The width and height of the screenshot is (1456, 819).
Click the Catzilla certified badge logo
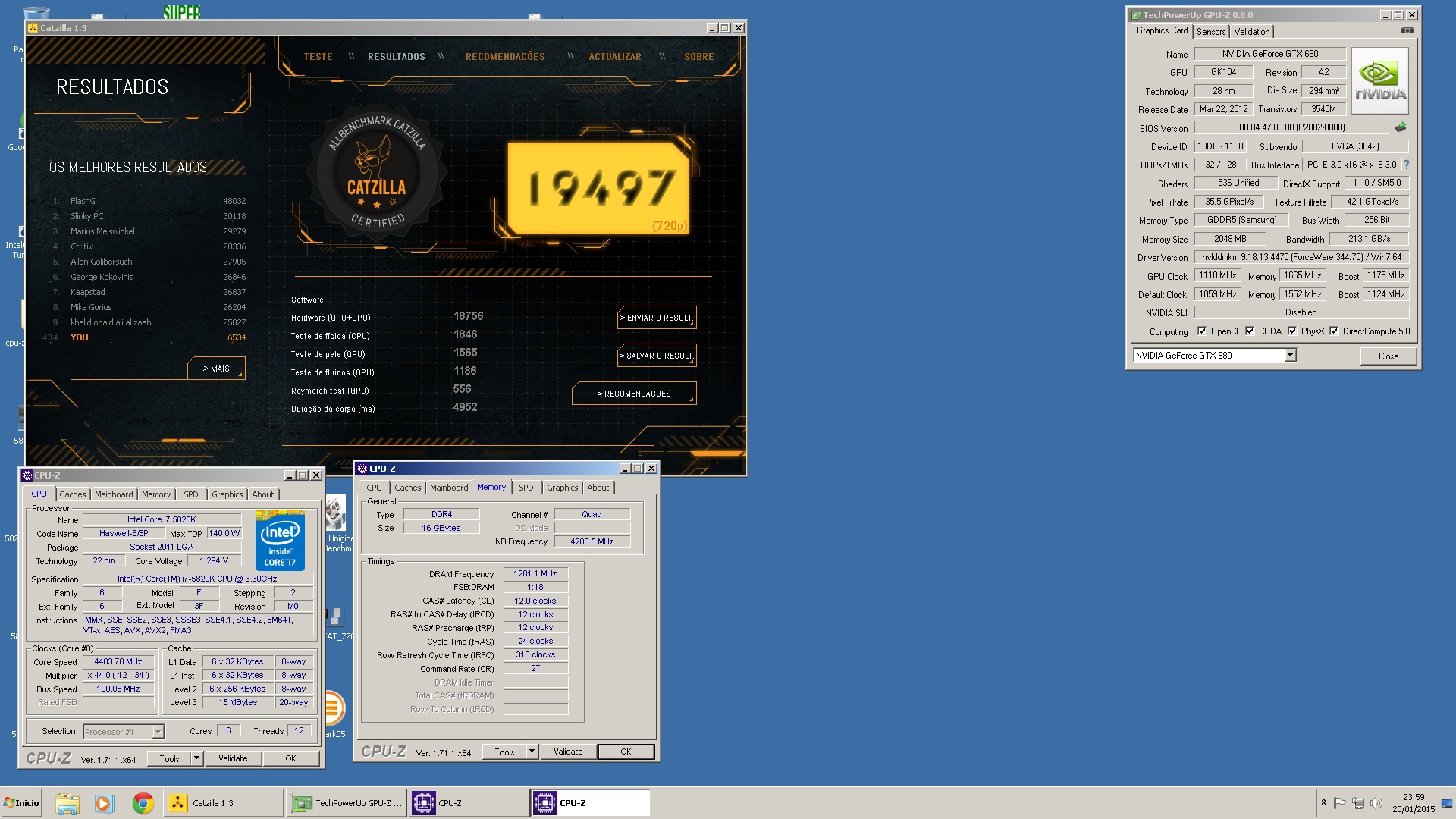[x=376, y=175]
